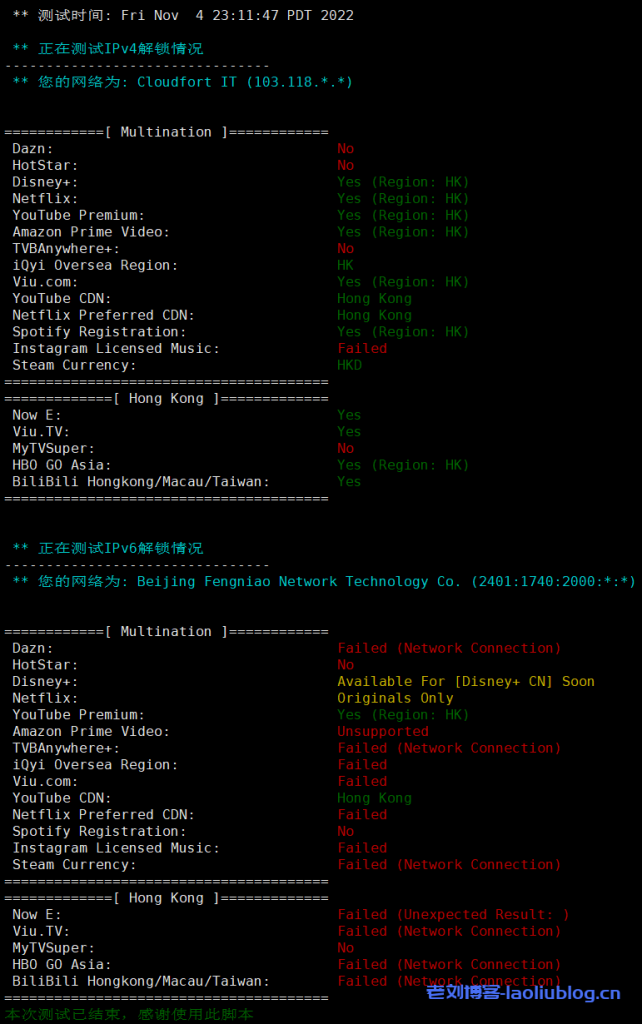Click the Amazon Prime Video 'Unsupported' result

pyautogui.click(x=383, y=731)
